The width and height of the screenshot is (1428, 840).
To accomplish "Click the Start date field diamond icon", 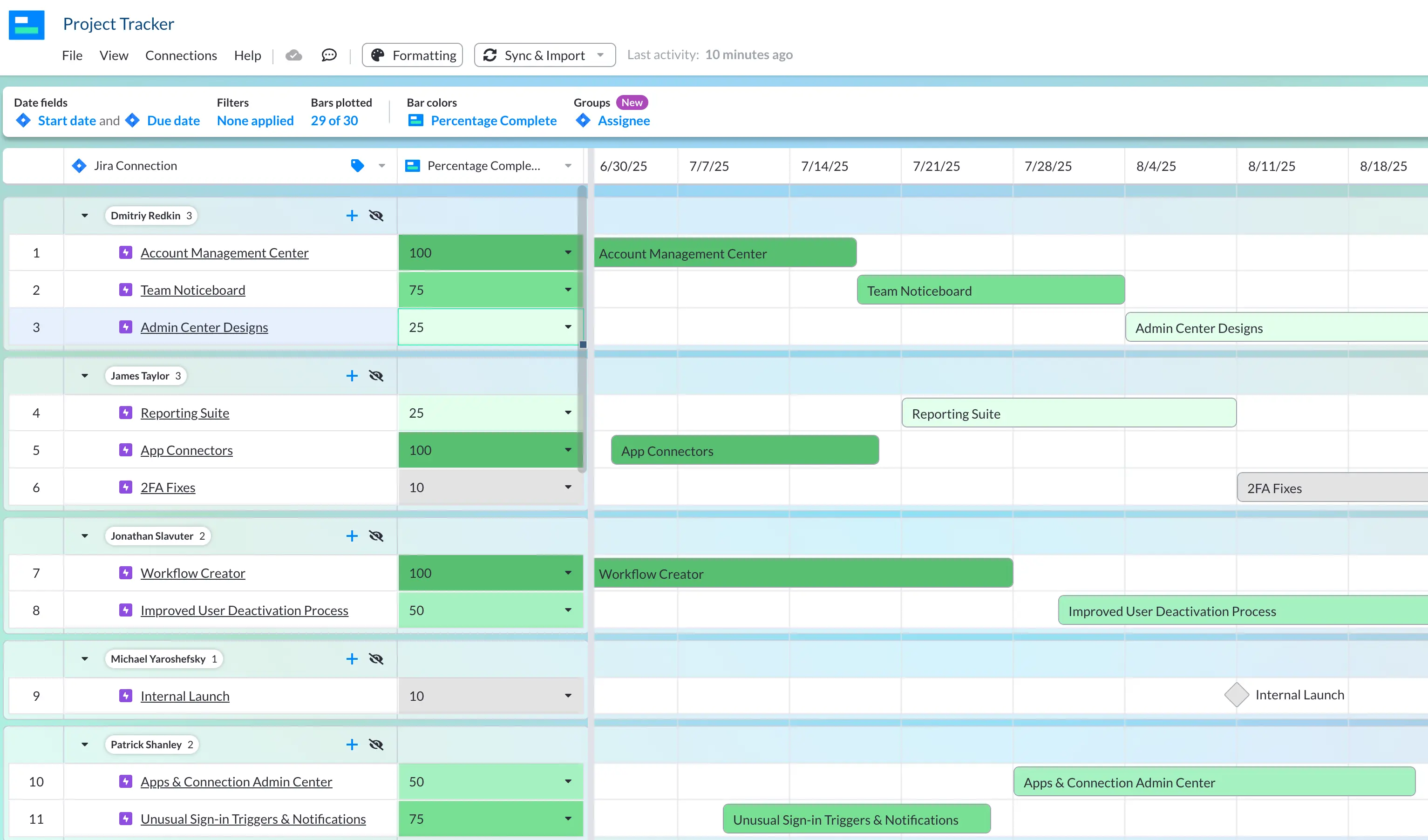I will pos(23,120).
